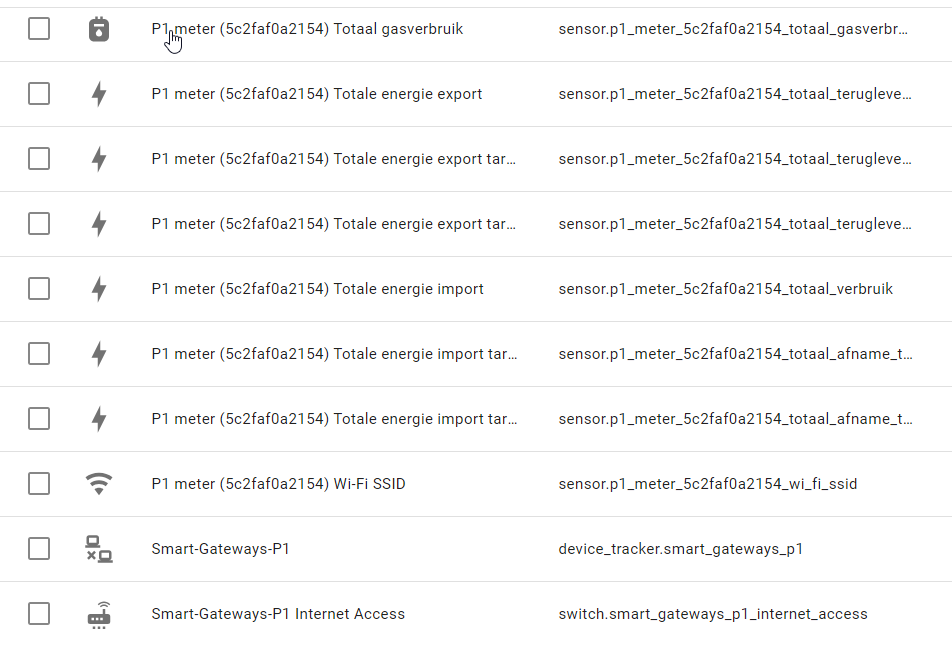The image size is (952, 650).
Task: Click the entity ID ending in totaal_verbruik
Action: [725, 289]
